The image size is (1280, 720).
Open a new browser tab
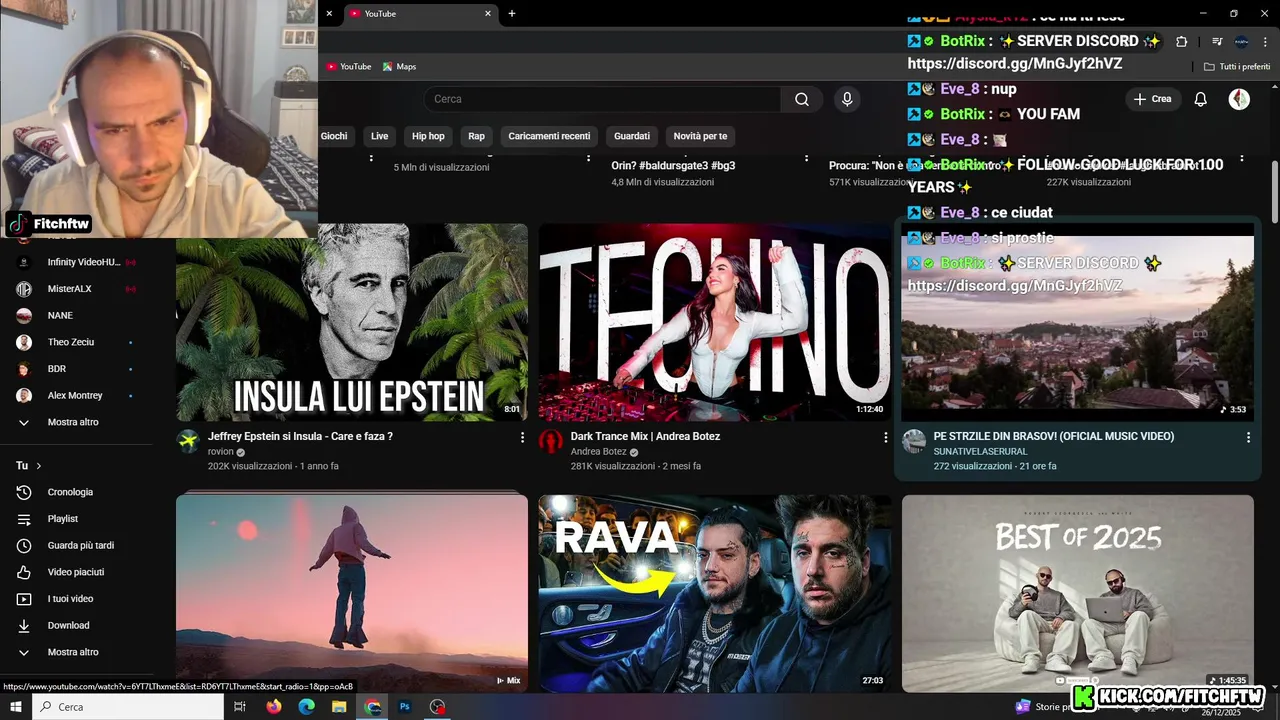[512, 14]
